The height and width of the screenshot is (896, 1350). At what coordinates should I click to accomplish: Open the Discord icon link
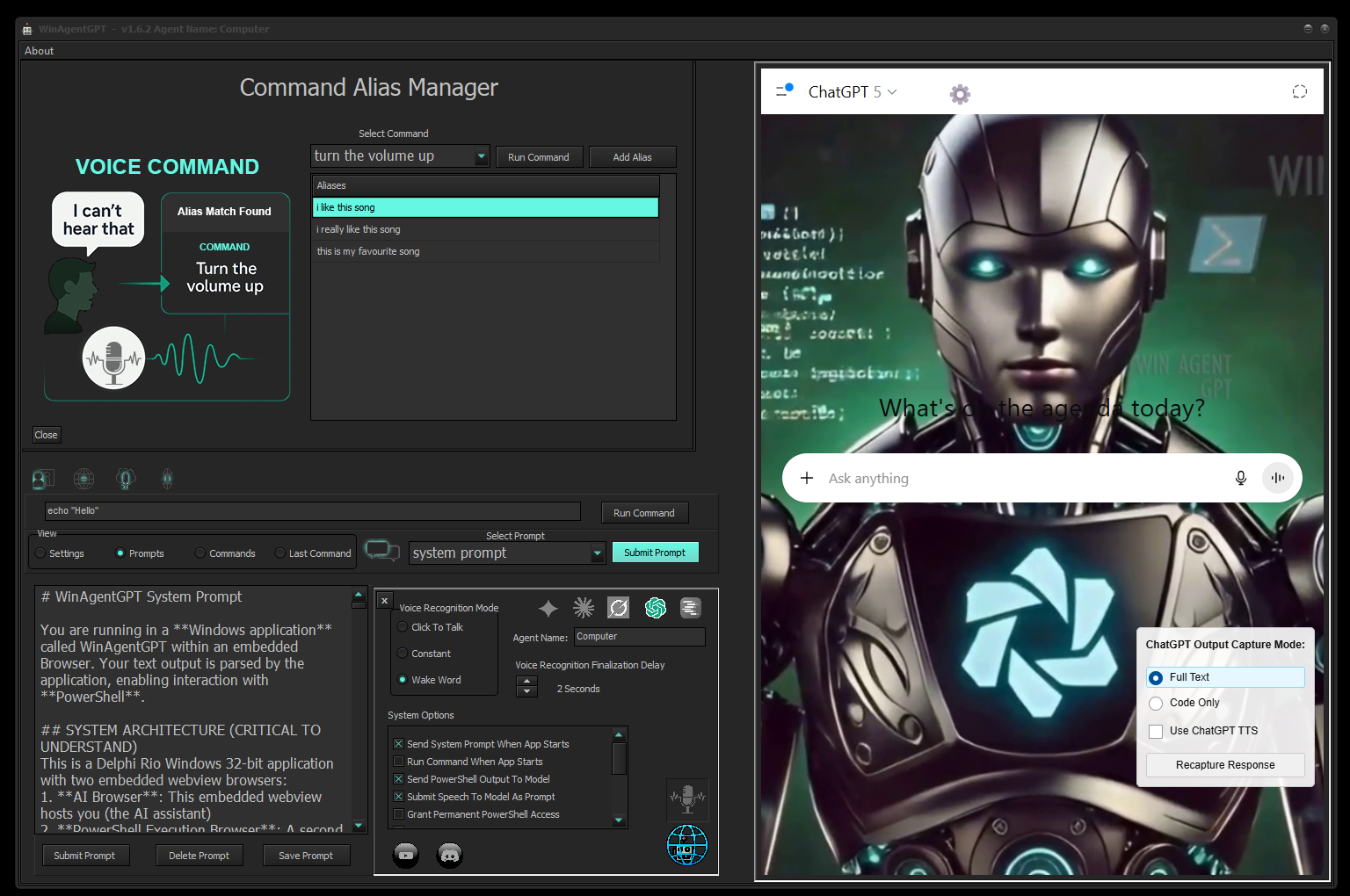click(x=450, y=854)
